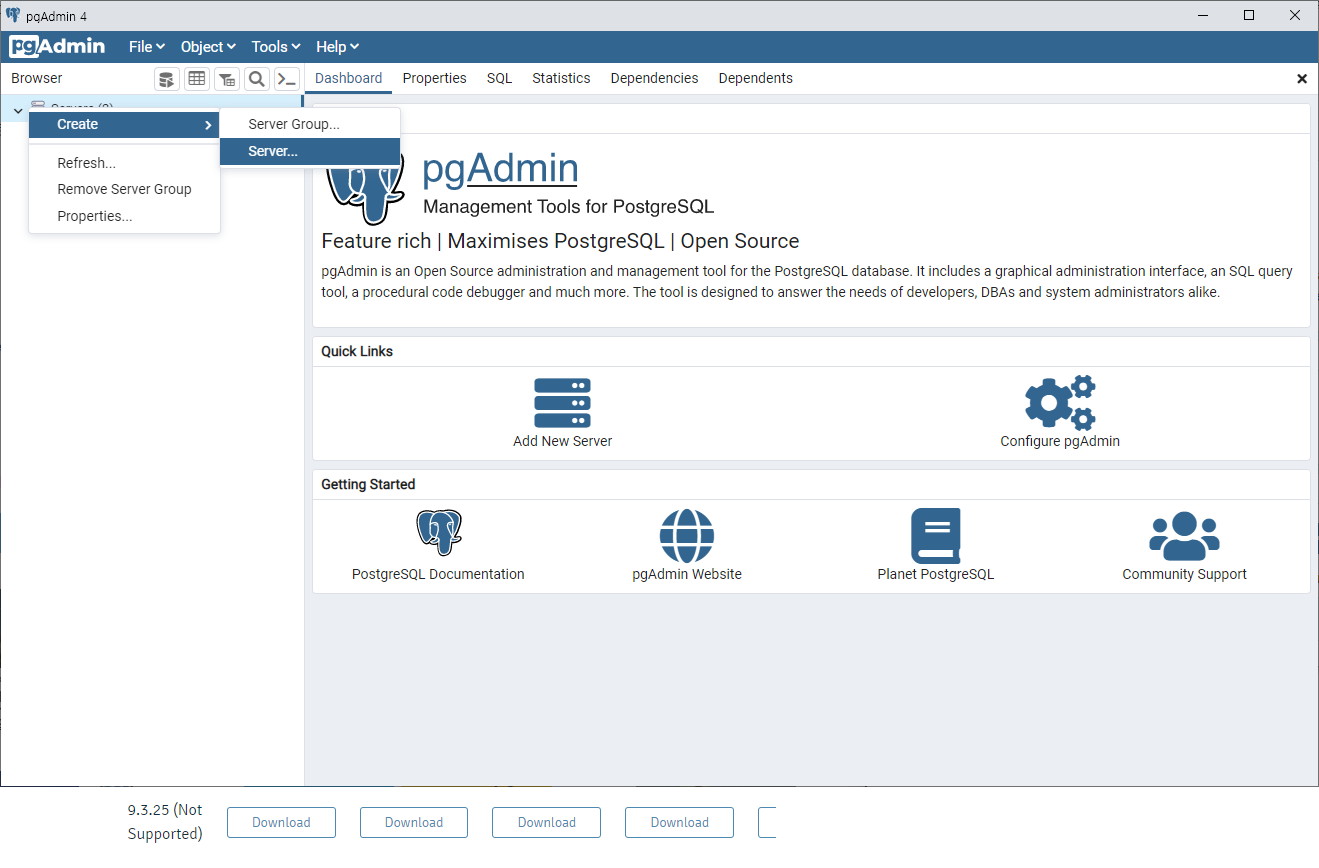
Task: Click the elephant icon in the title bar
Action: [x=13, y=15]
